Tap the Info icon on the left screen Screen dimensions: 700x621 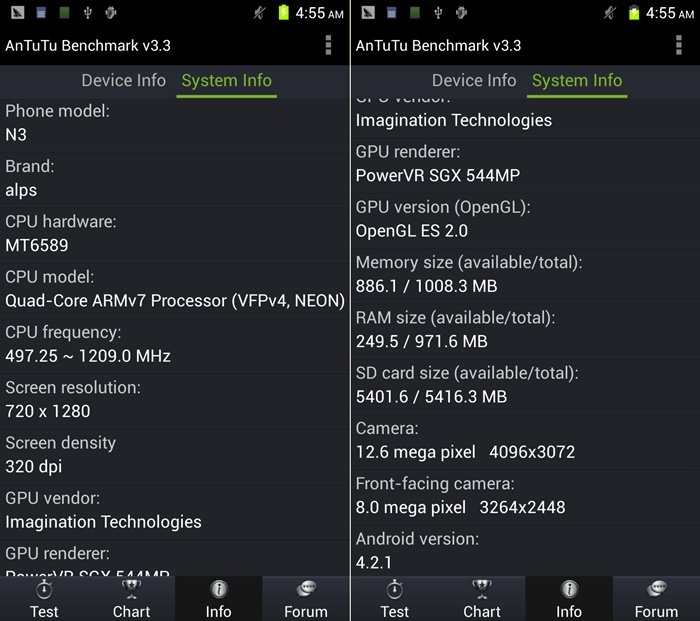218,589
